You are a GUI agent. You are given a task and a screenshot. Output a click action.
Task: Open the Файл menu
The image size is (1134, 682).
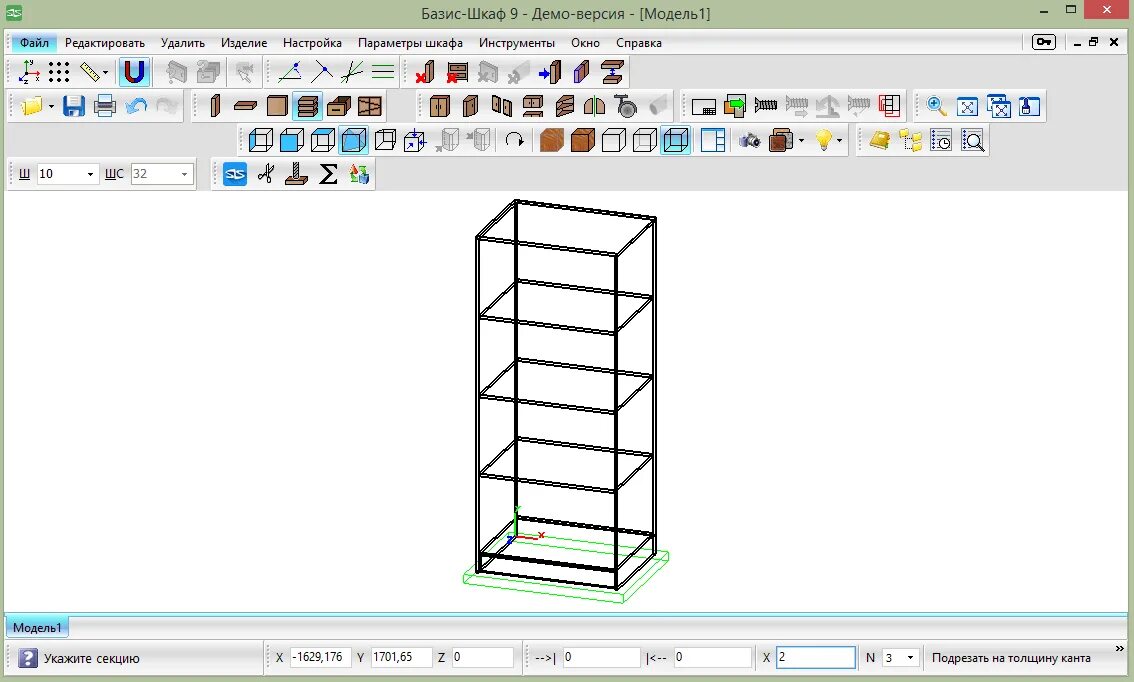(x=34, y=43)
